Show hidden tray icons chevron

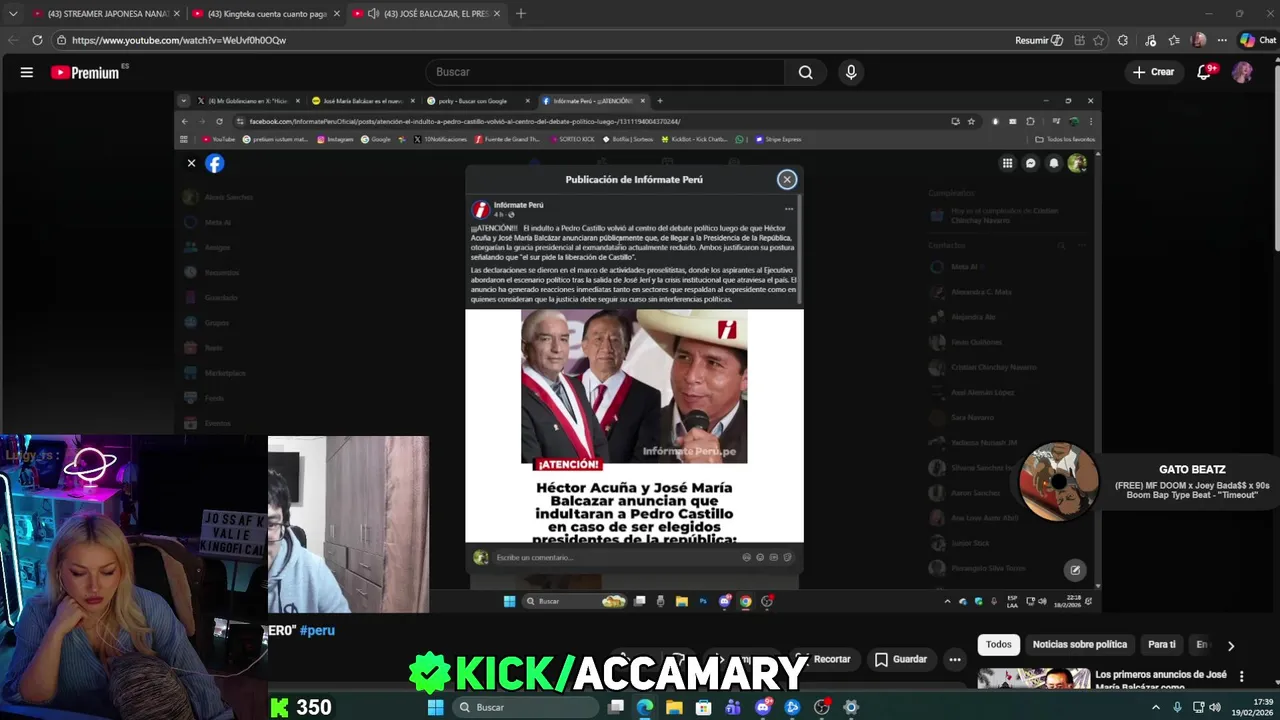coord(1156,707)
